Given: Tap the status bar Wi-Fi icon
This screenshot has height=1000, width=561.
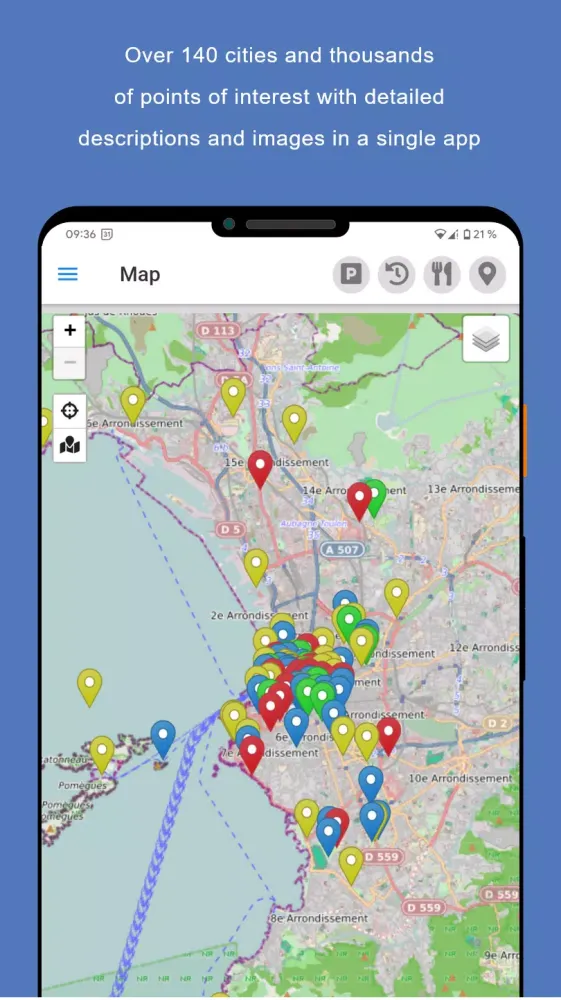Looking at the screenshot, I should (x=440, y=235).
